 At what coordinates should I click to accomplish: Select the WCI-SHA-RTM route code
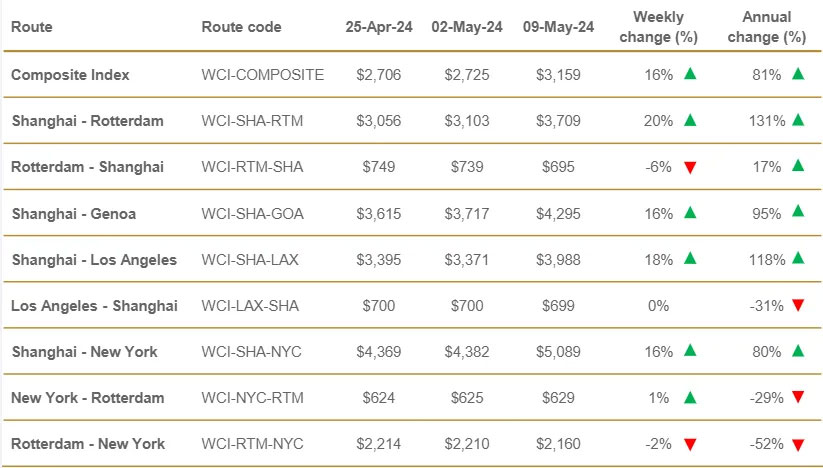point(252,121)
